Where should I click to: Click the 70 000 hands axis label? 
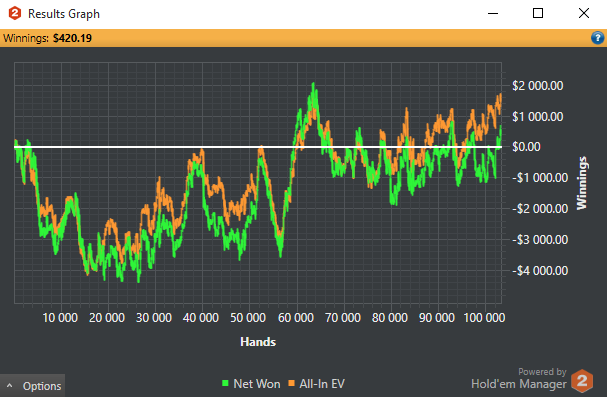[343, 318]
